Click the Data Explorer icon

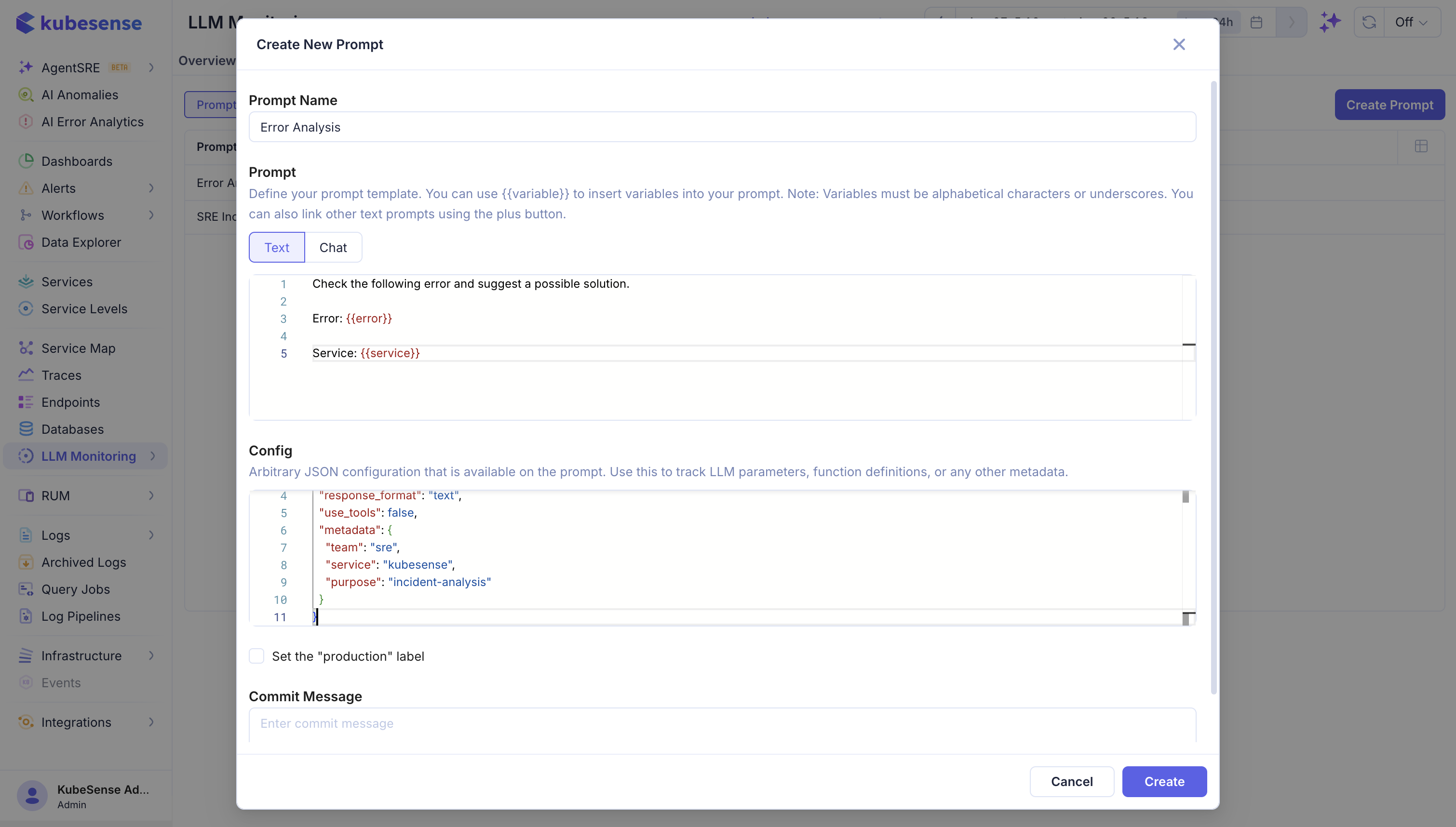26,242
